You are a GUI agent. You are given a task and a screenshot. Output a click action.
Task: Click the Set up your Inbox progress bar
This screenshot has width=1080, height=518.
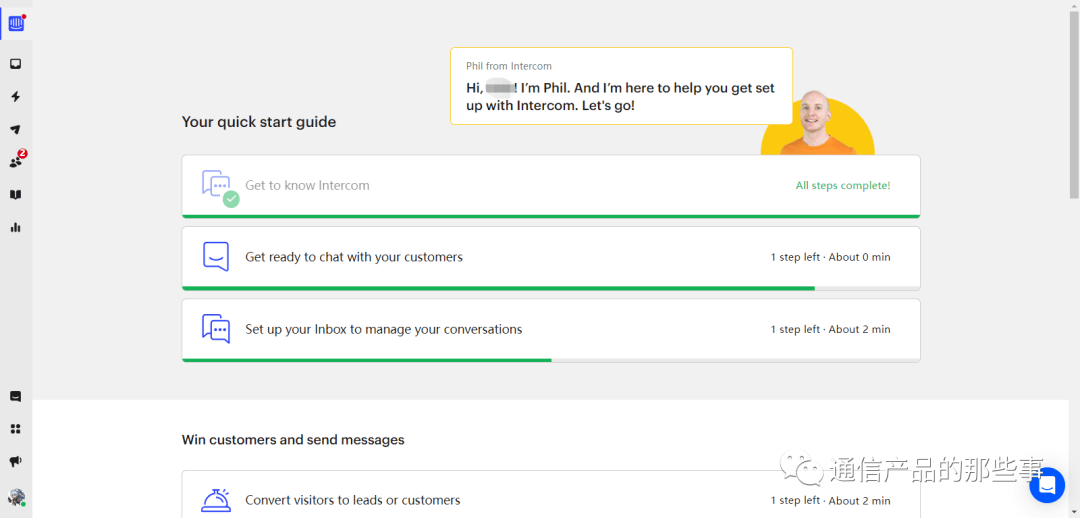tap(551, 360)
